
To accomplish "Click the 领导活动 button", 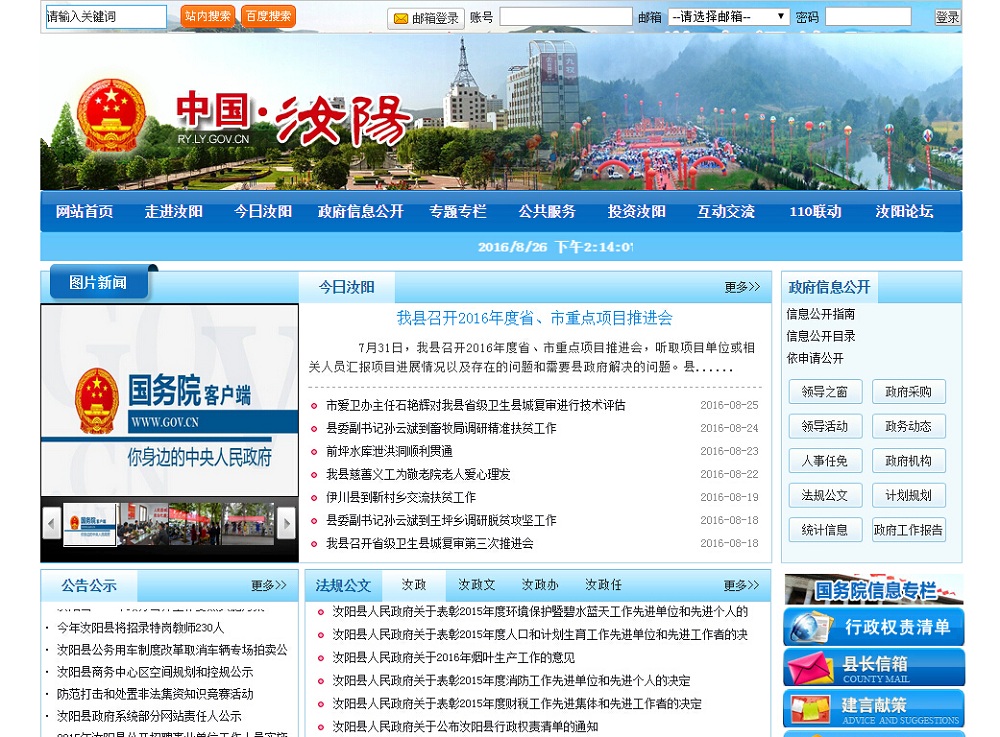I will point(825,426).
